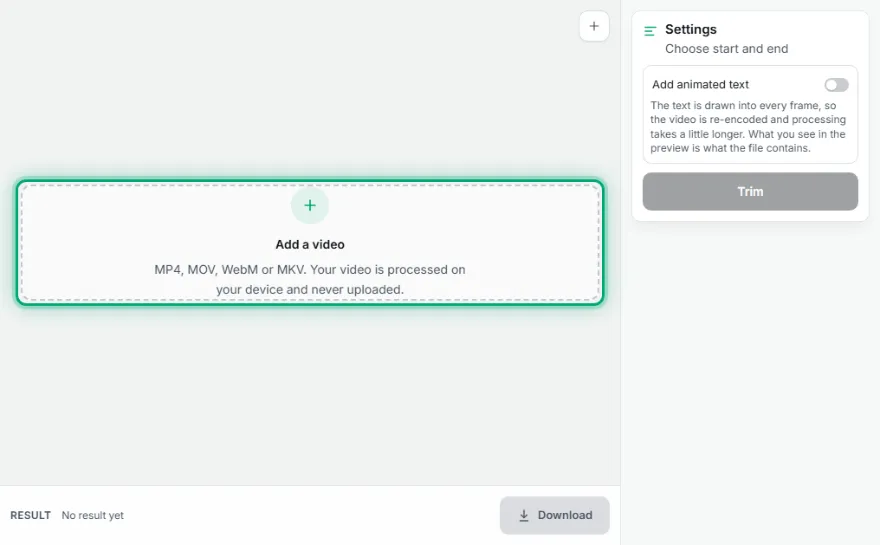Click the 'Add animated text' label
The height and width of the screenshot is (545, 880).
[x=700, y=84]
